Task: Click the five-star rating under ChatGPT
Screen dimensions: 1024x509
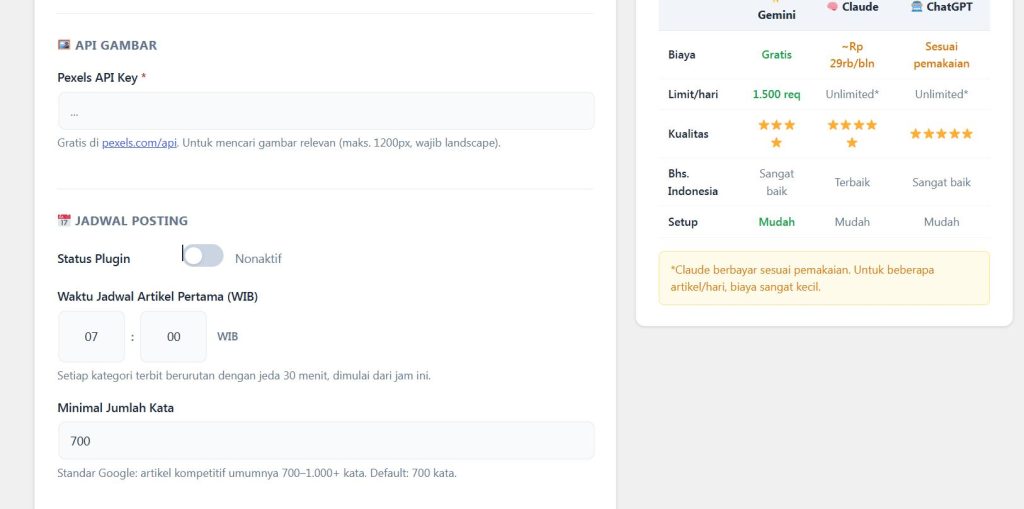Action: point(941,133)
